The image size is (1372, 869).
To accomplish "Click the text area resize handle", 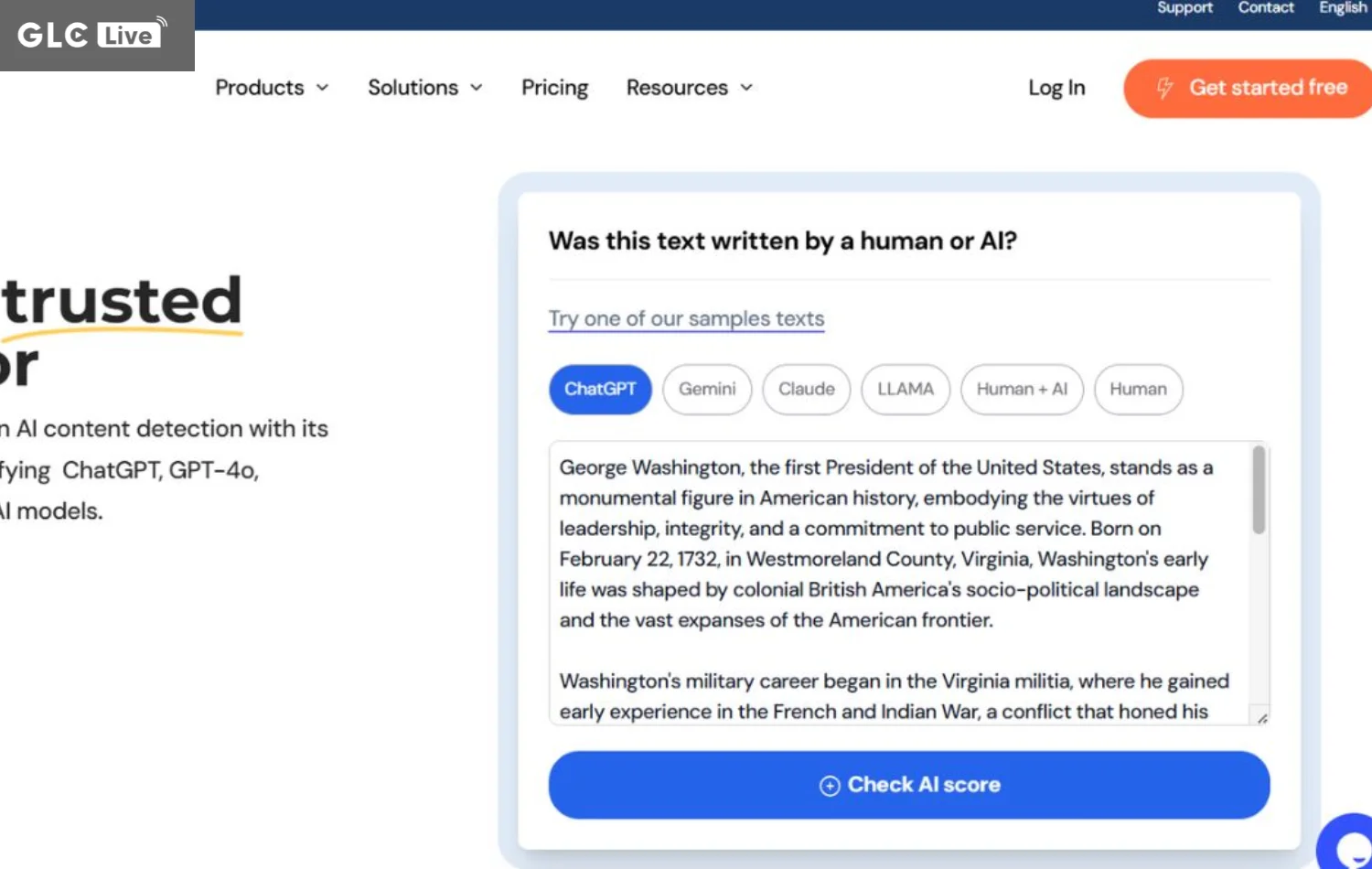I will pyautogui.click(x=1262, y=718).
